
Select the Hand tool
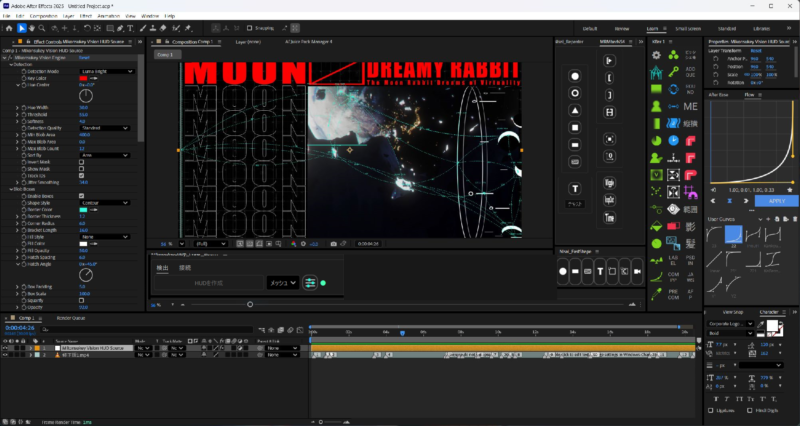coord(32,29)
